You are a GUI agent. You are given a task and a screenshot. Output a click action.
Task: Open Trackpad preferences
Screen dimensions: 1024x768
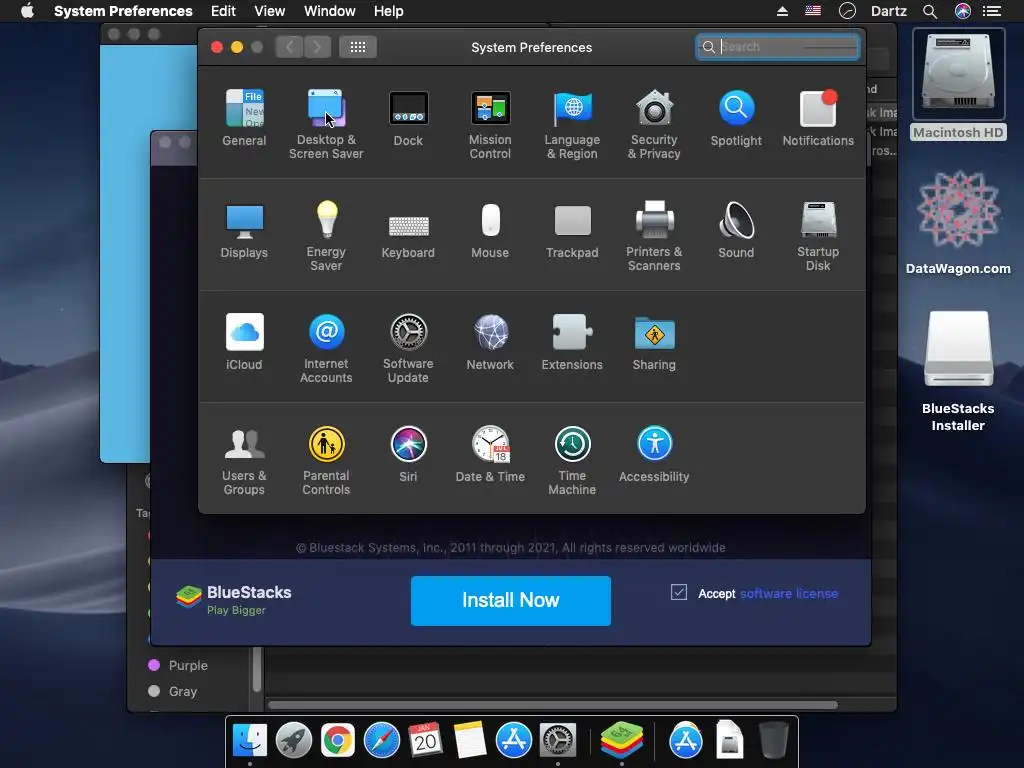(x=572, y=230)
